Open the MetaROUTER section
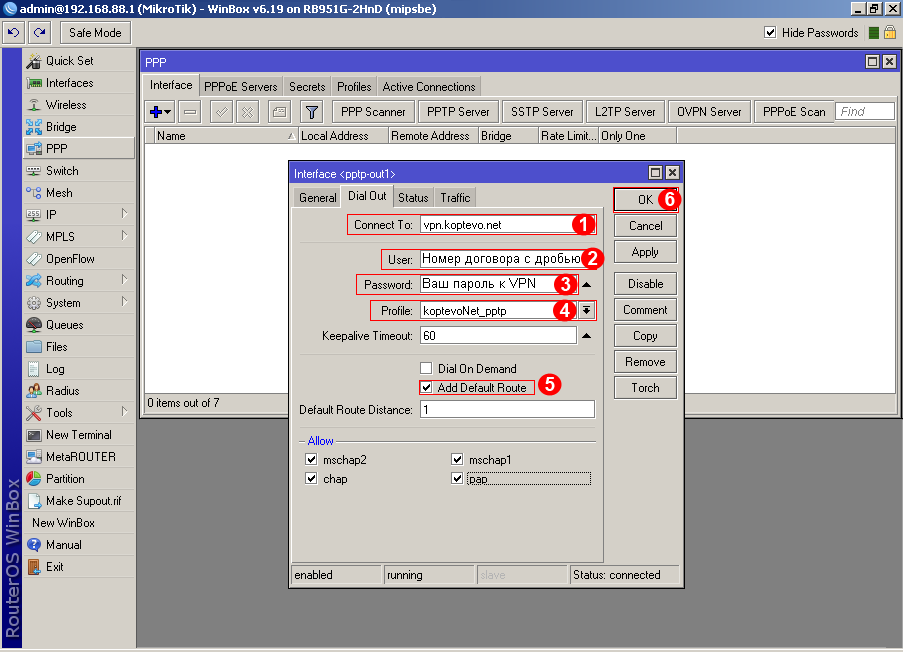903x652 pixels. coord(81,457)
